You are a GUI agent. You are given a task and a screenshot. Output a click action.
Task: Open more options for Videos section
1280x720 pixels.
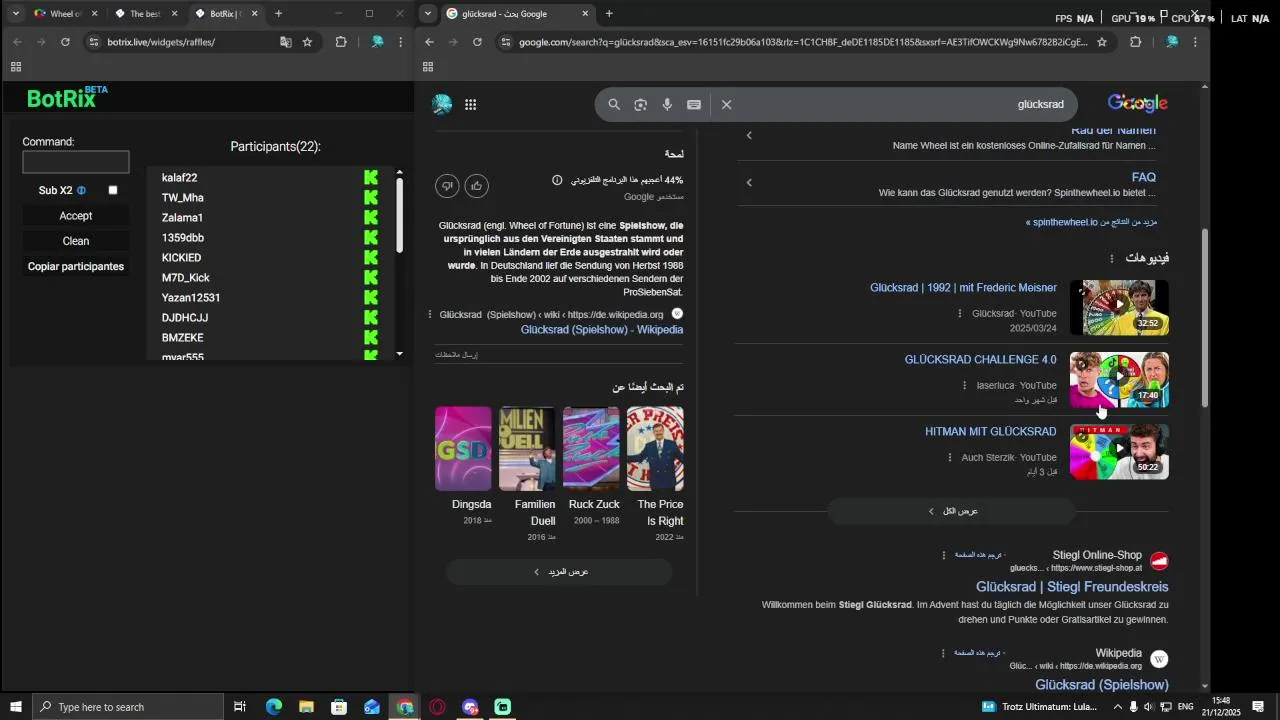[1111, 259]
